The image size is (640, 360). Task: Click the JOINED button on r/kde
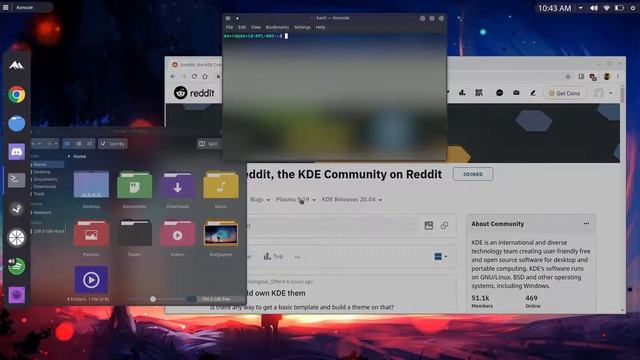473,174
